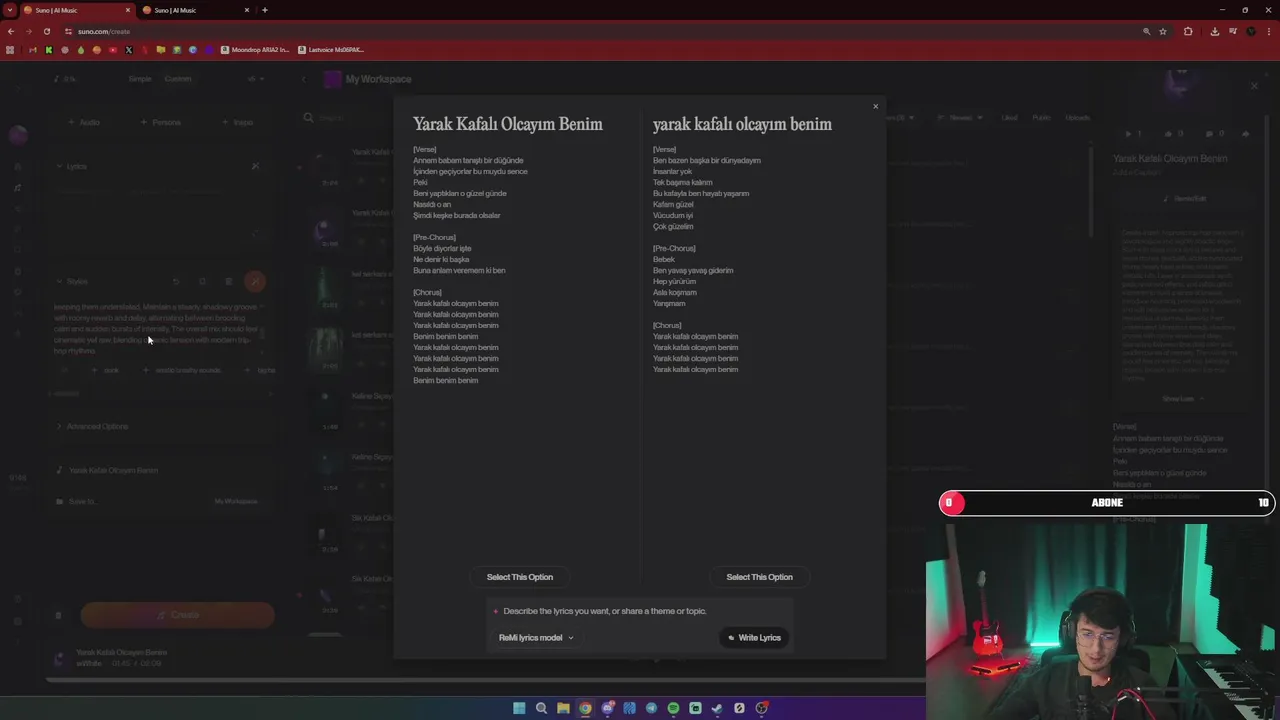
Task: Open Telegram from the taskbar
Action: tap(651, 708)
